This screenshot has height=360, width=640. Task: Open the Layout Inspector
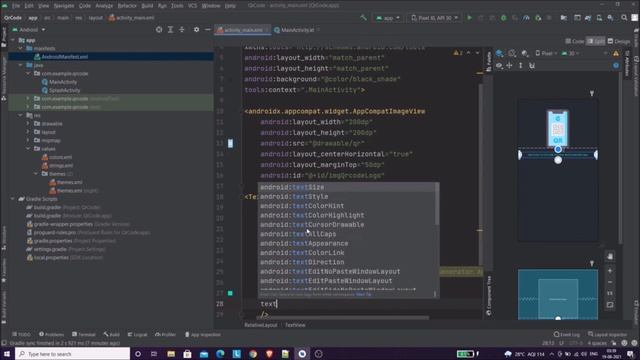(x=607, y=334)
